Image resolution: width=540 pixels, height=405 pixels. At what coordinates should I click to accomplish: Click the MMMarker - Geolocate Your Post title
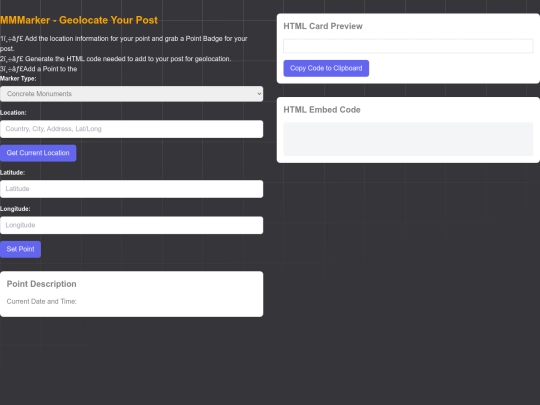(x=79, y=20)
